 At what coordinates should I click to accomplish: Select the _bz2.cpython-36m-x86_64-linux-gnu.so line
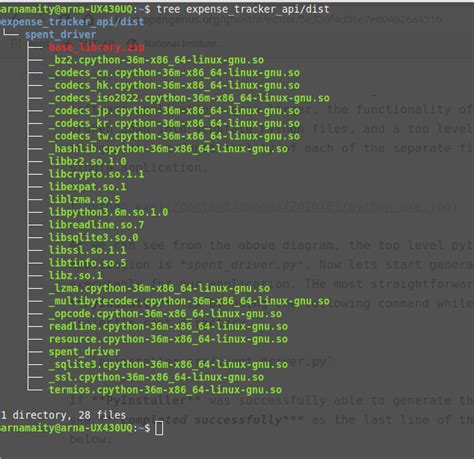pos(156,60)
